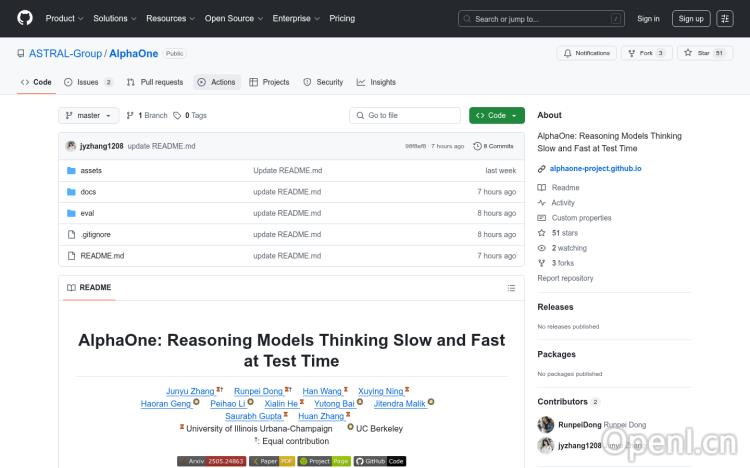Click the jyzhang1208 avatar in commit row

[71, 146]
